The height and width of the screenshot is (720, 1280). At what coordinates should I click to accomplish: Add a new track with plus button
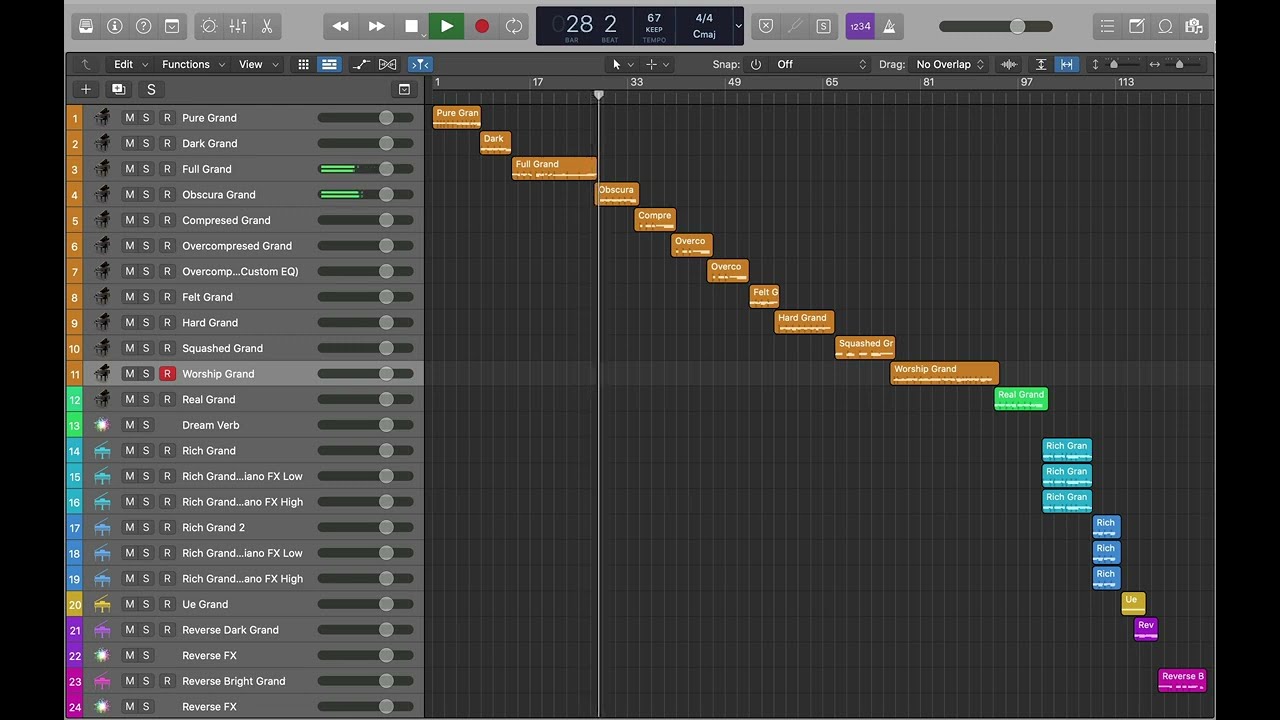click(85, 89)
